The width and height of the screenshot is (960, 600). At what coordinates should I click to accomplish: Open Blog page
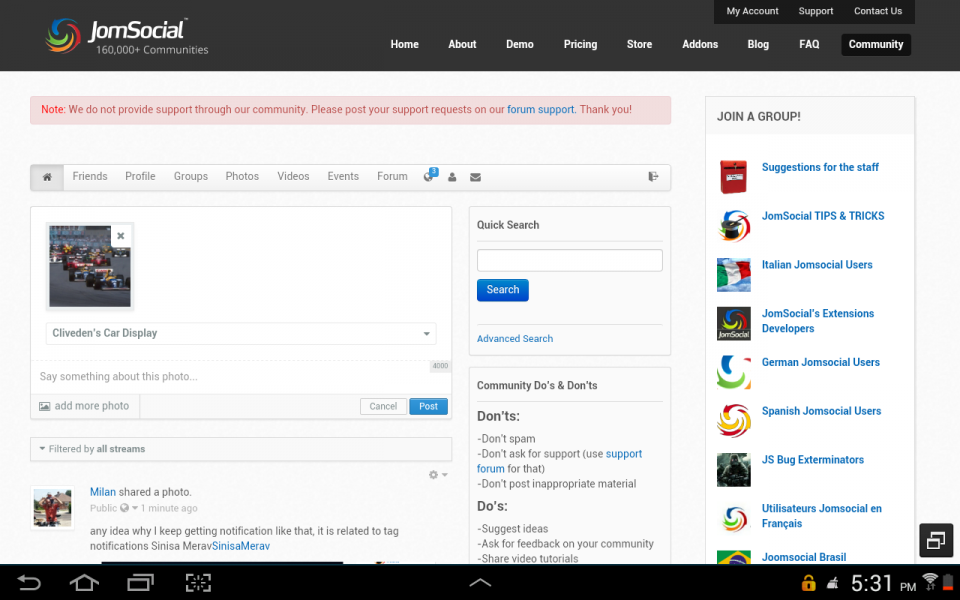[x=758, y=44]
